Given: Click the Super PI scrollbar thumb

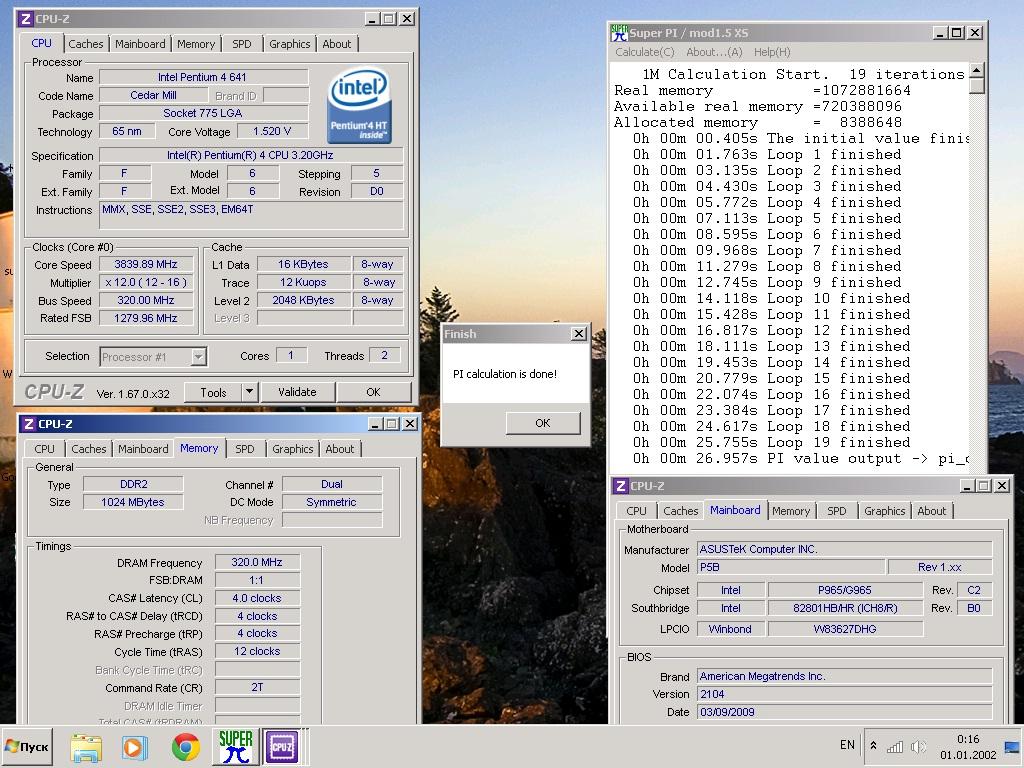Looking at the screenshot, I should click(976, 86).
